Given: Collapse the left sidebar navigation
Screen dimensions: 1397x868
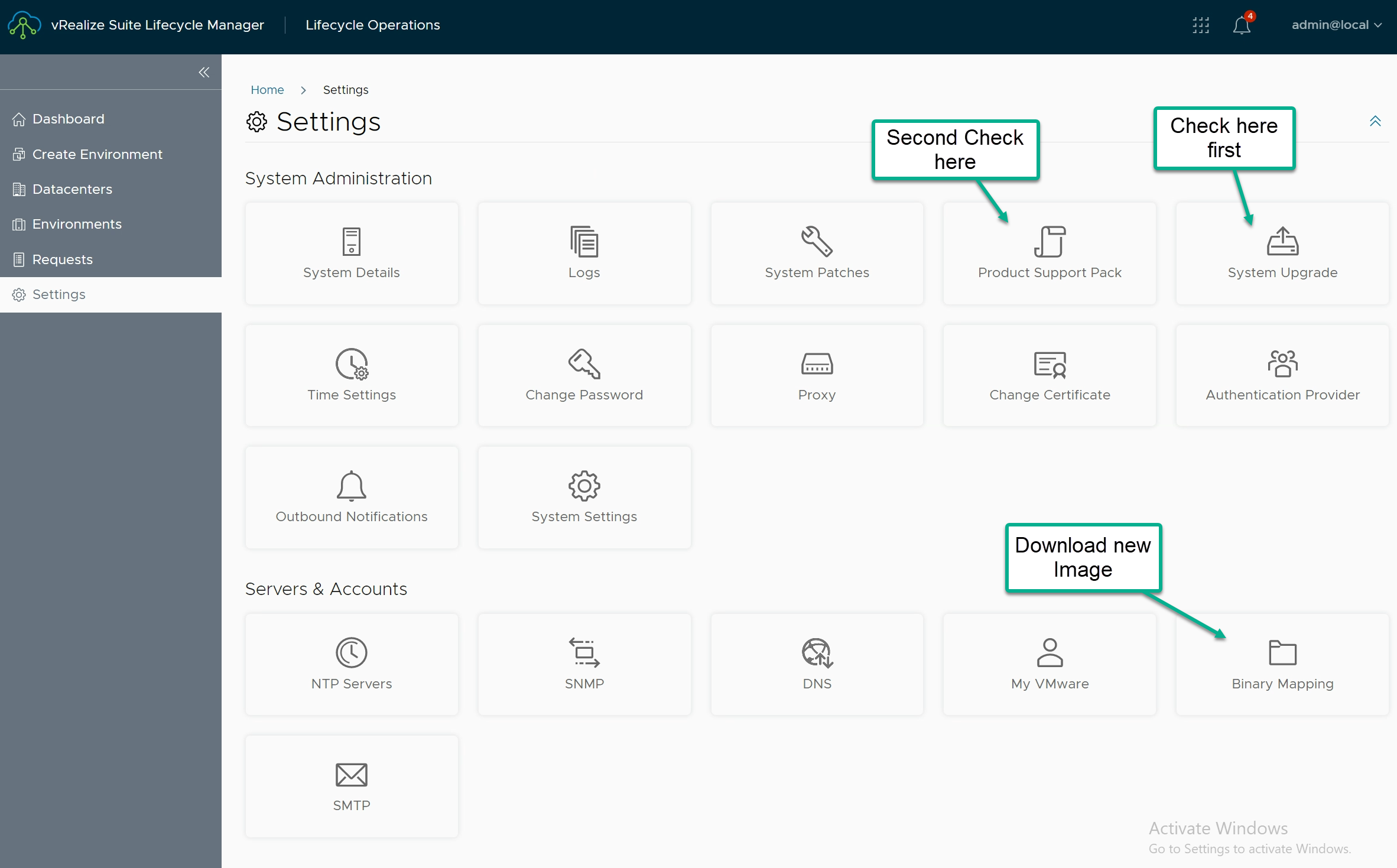Looking at the screenshot, I should (x=204, y=72).
